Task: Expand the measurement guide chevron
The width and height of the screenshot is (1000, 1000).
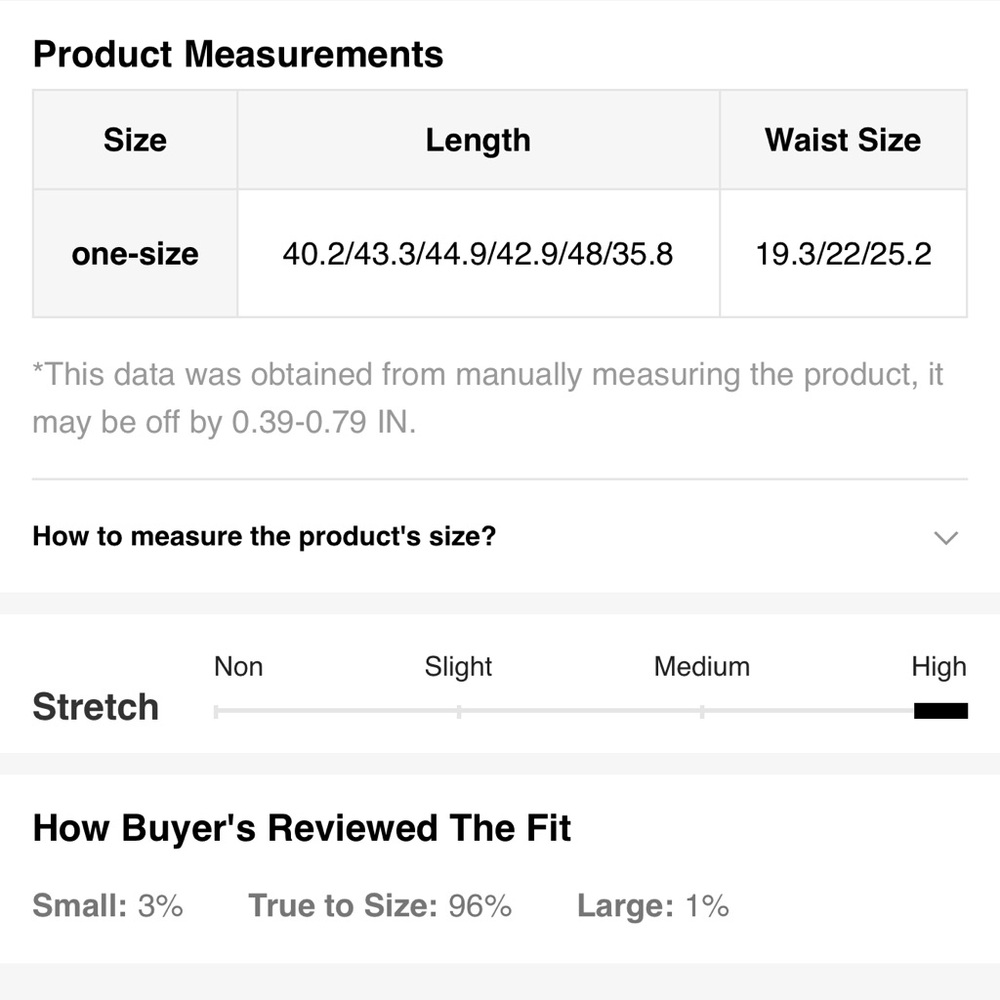Action: click(945, 538)
